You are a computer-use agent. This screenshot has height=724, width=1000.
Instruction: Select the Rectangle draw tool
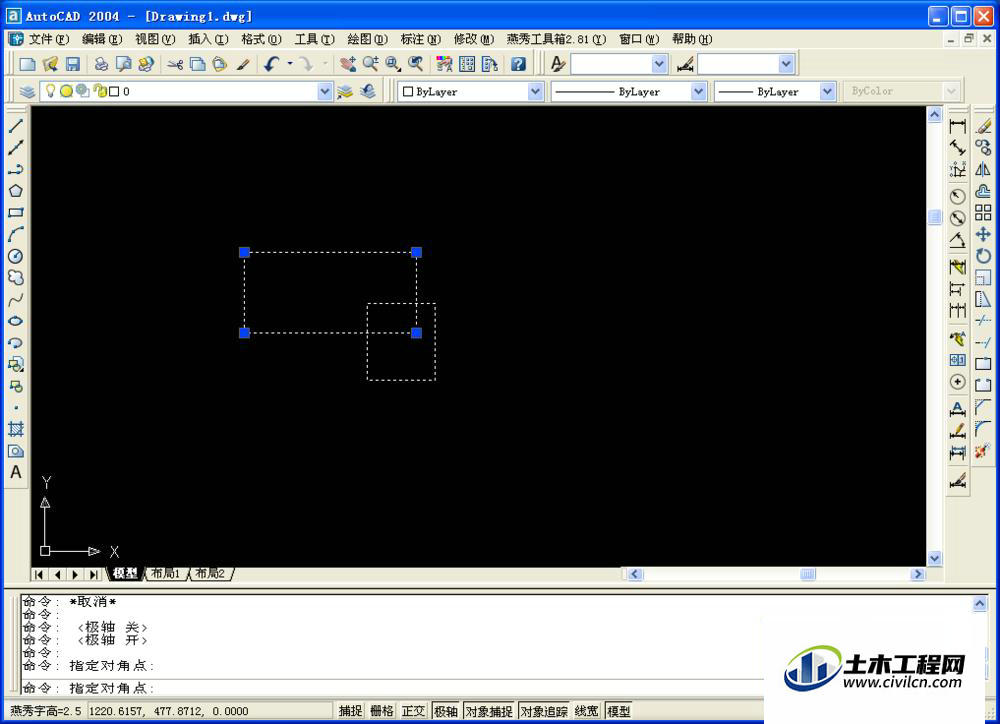[16, 212]
